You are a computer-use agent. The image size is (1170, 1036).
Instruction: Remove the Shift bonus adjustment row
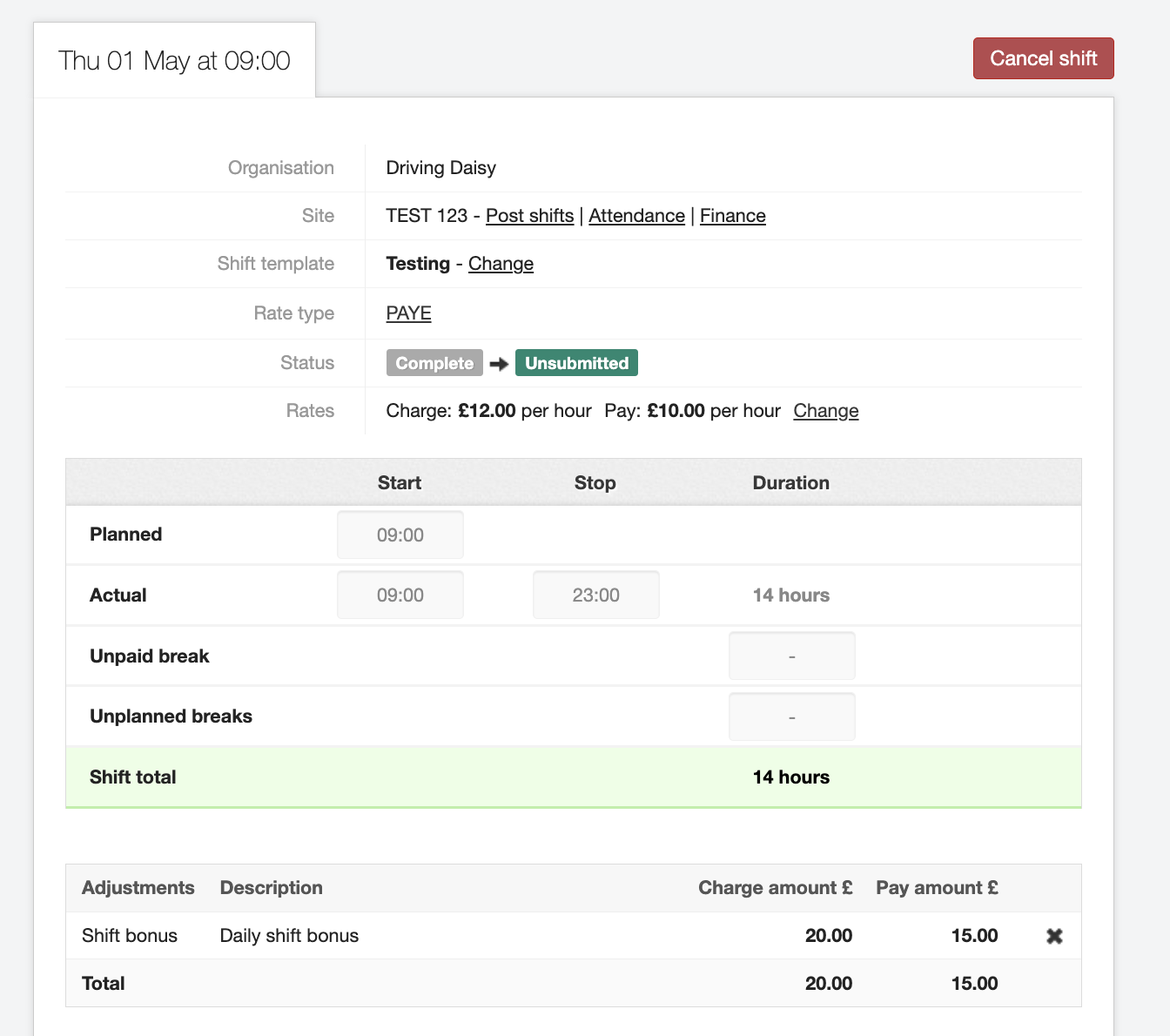pos(1054,936)
